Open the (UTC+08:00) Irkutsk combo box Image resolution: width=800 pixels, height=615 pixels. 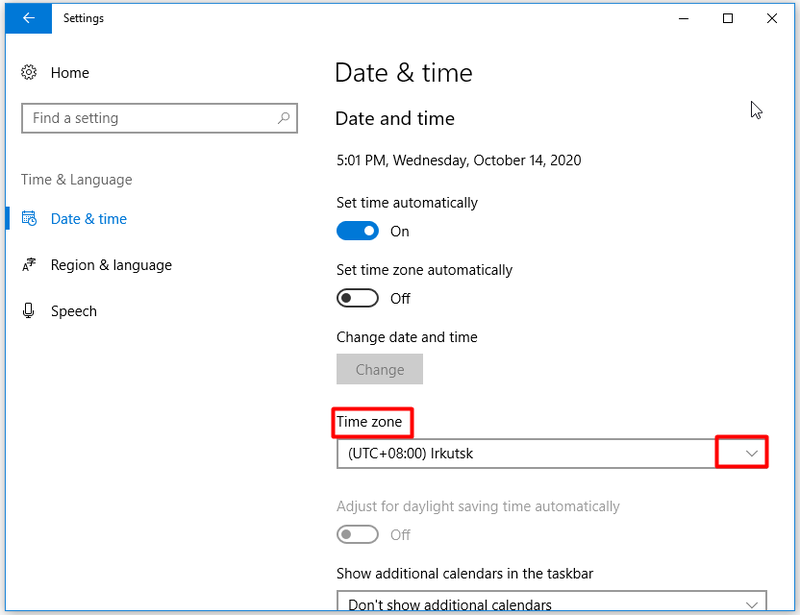point(552,453)
